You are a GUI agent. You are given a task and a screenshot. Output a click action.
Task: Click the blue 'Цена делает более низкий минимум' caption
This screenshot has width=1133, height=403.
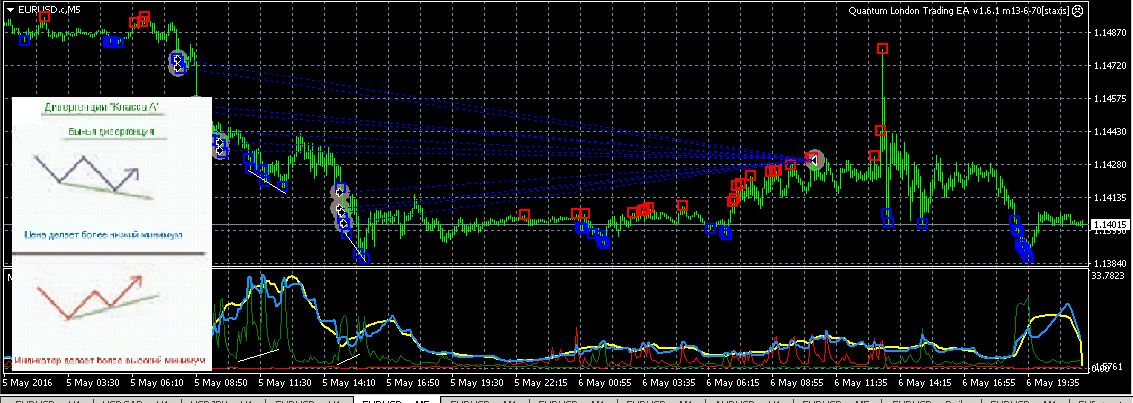(102, 235)
